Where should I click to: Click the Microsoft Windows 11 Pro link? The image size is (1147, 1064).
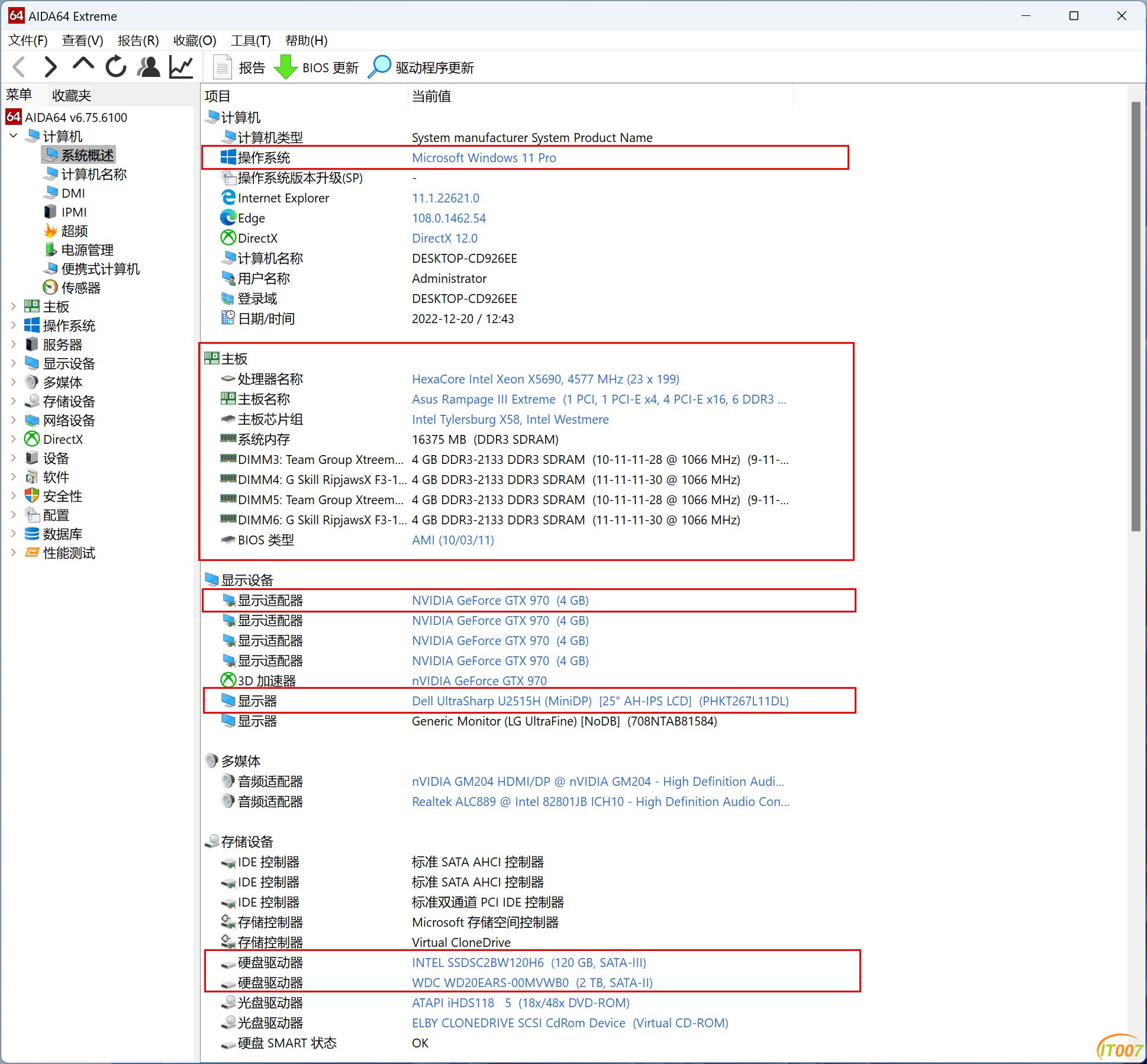click(x=484, y=157)
